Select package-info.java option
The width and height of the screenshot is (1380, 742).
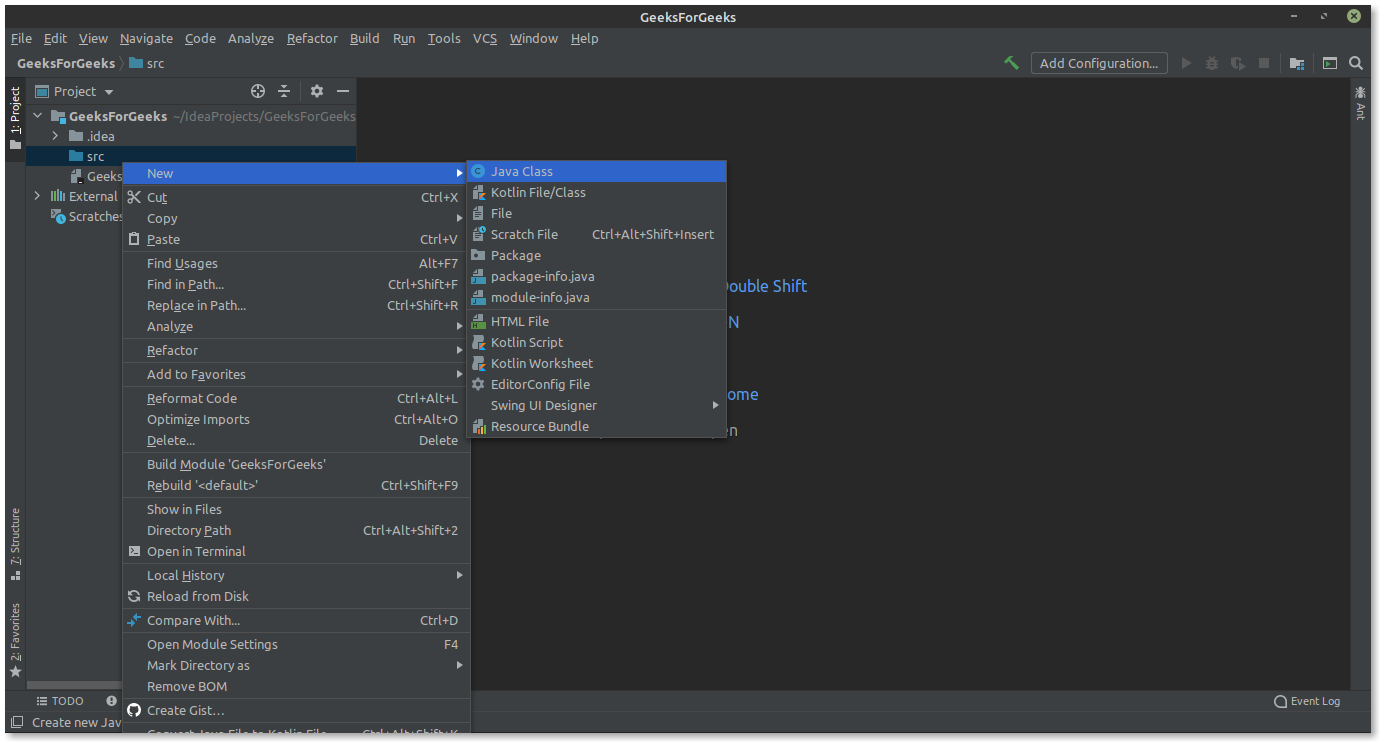597,276
